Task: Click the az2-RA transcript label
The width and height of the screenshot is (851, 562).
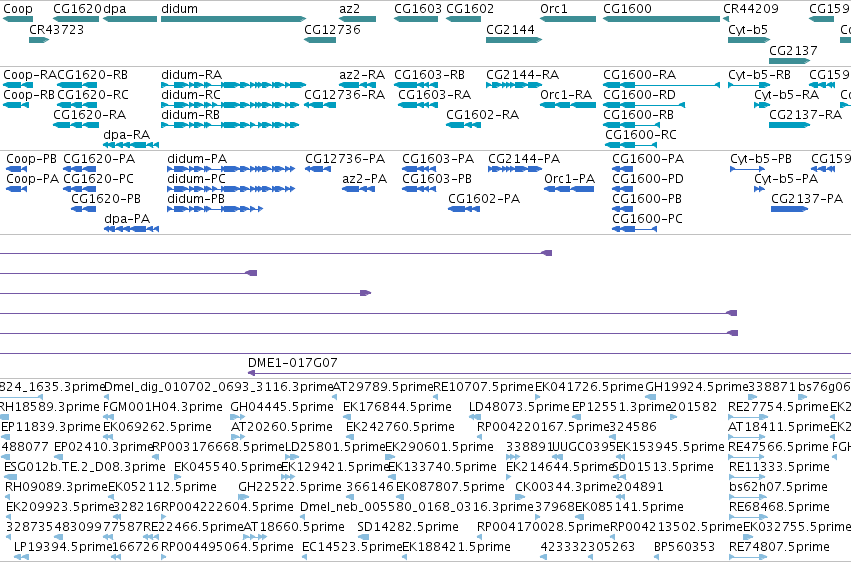Action: pos(362,75)
